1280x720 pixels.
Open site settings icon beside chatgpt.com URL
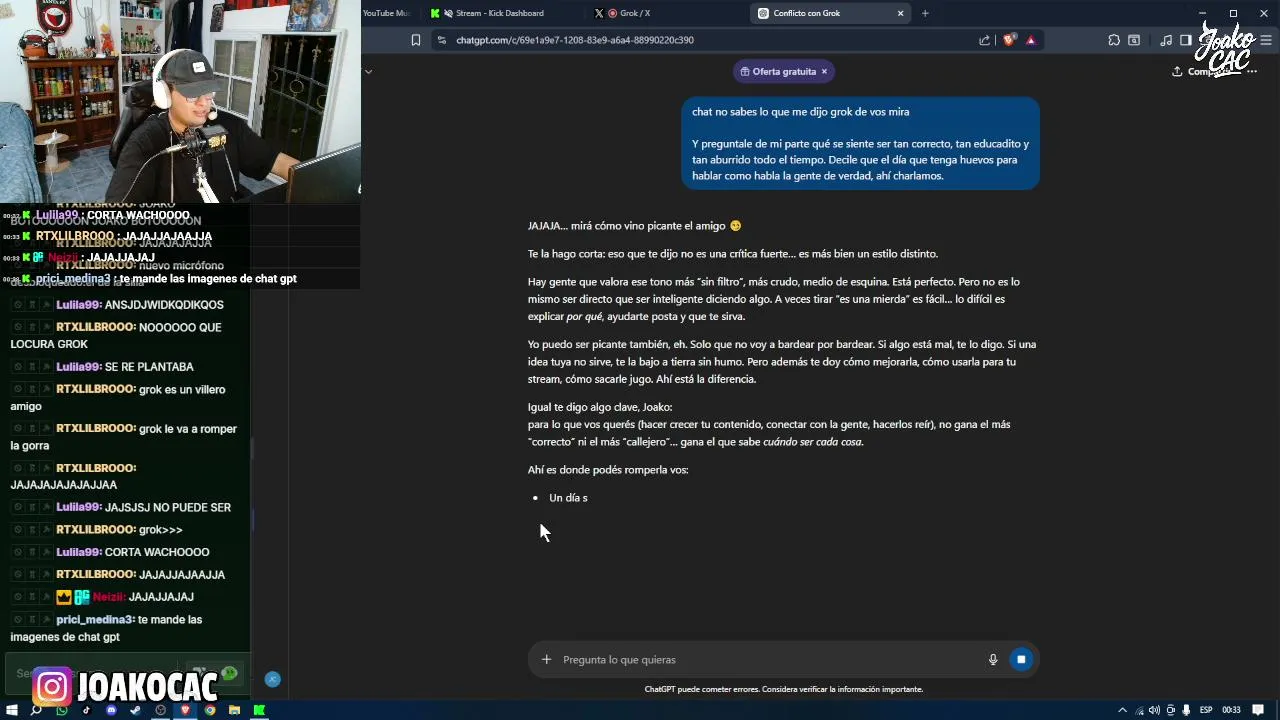point(441,40)
